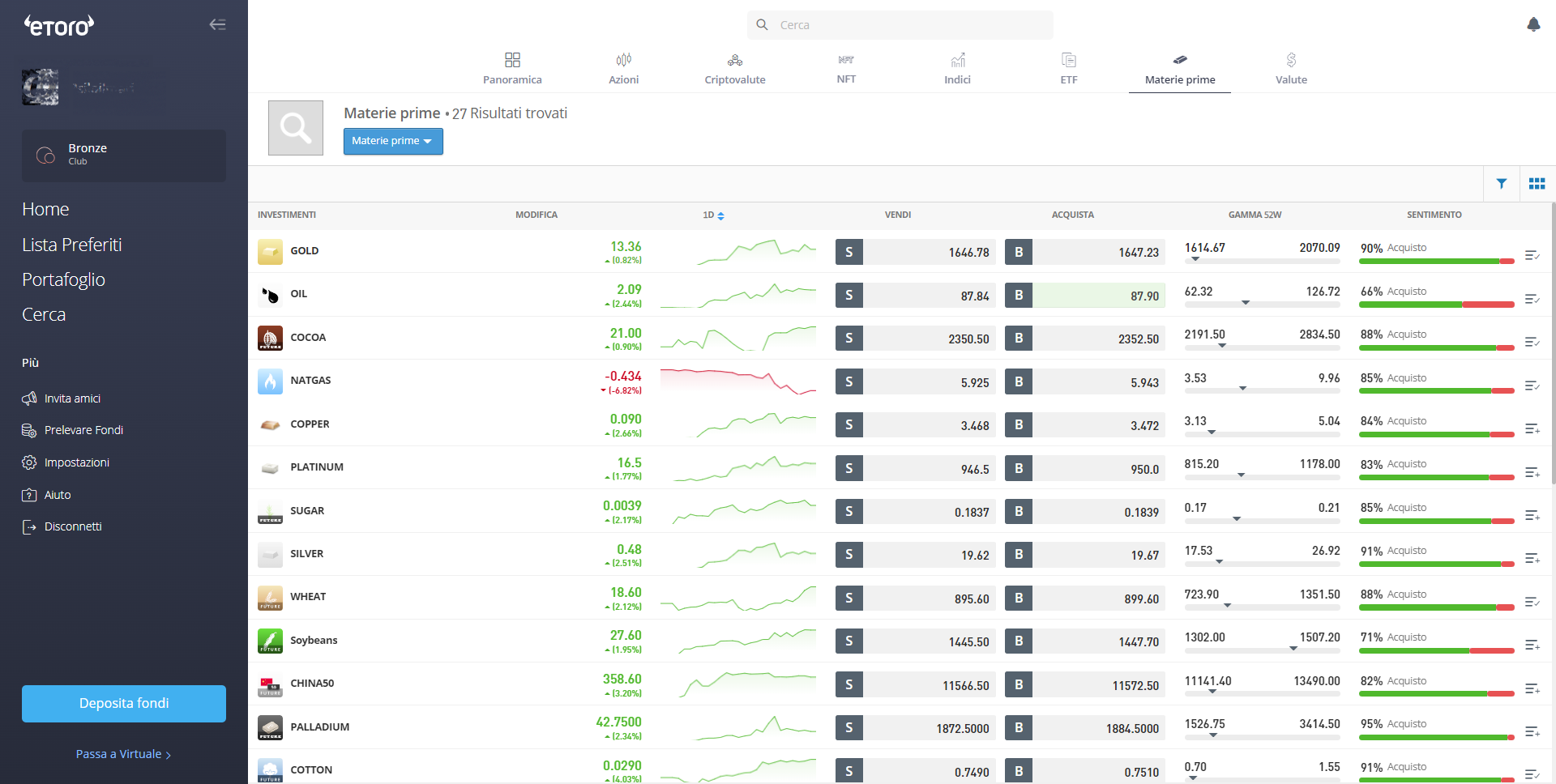The image size is (1556, 784).
Task: Open Impostazioni settings
Action: 66,462
